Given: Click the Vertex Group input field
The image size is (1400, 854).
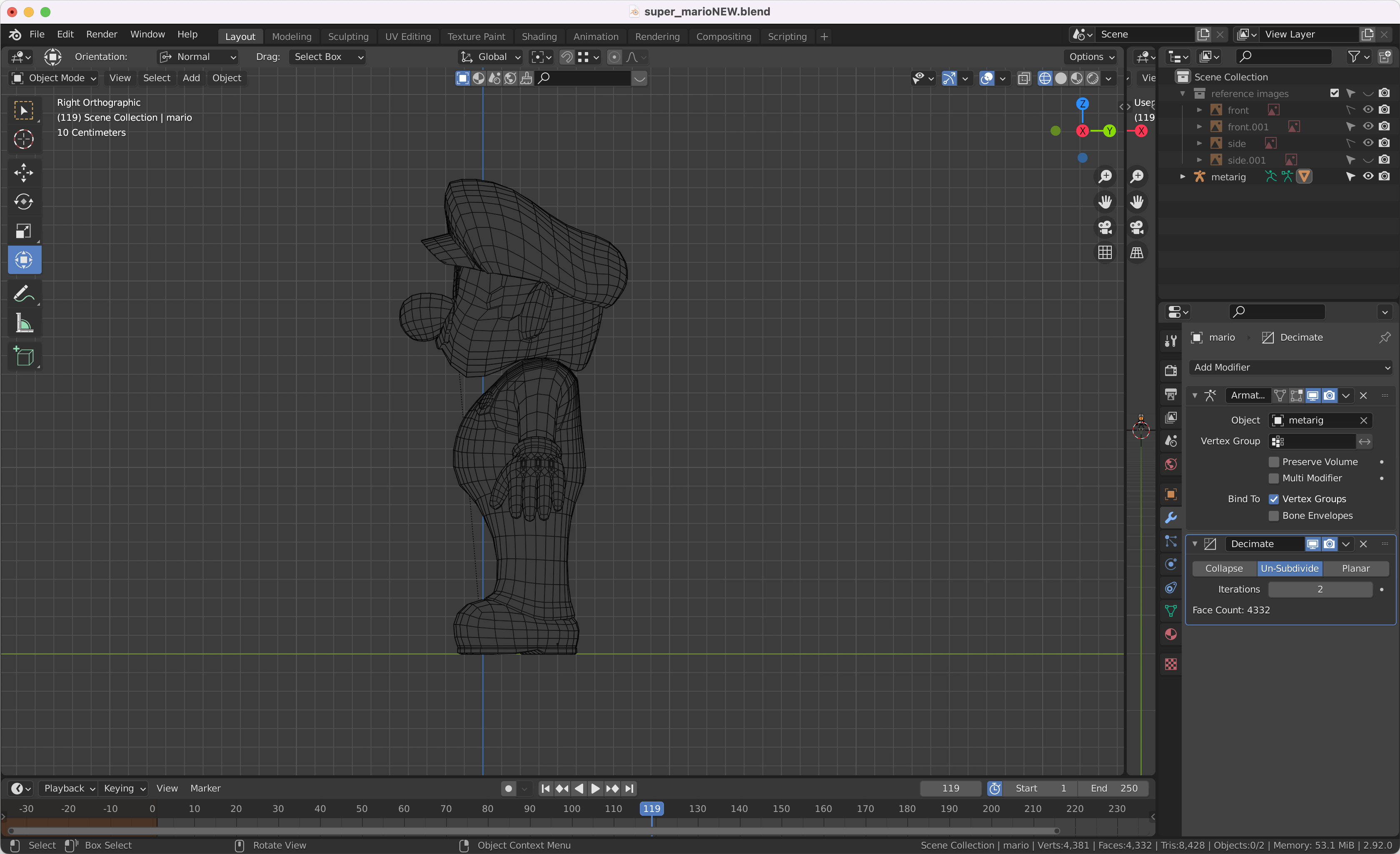Looking at the screenshot, I should coord(1312,442).
